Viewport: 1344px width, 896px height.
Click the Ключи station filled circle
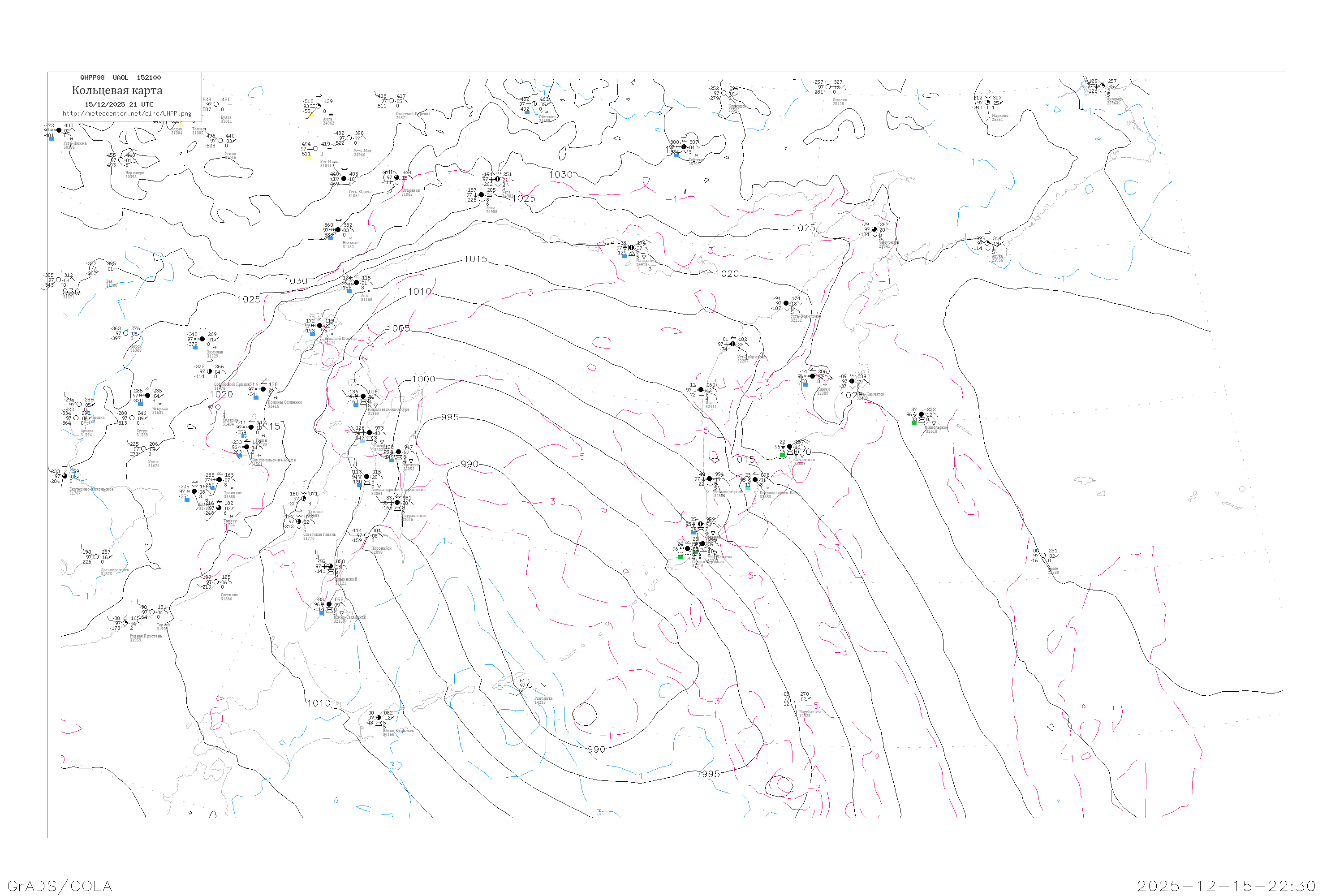point(813,376)
